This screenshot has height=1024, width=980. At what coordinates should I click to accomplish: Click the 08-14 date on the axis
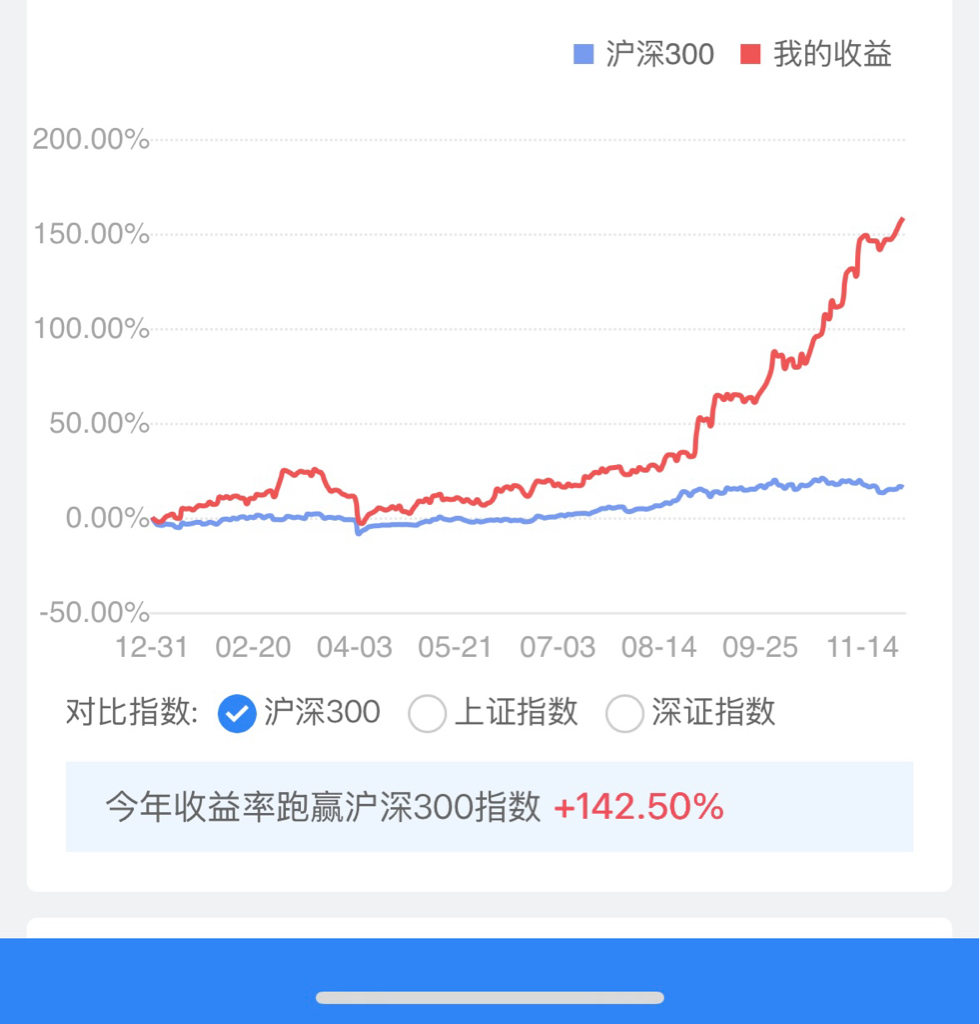[x=659, y=648]
